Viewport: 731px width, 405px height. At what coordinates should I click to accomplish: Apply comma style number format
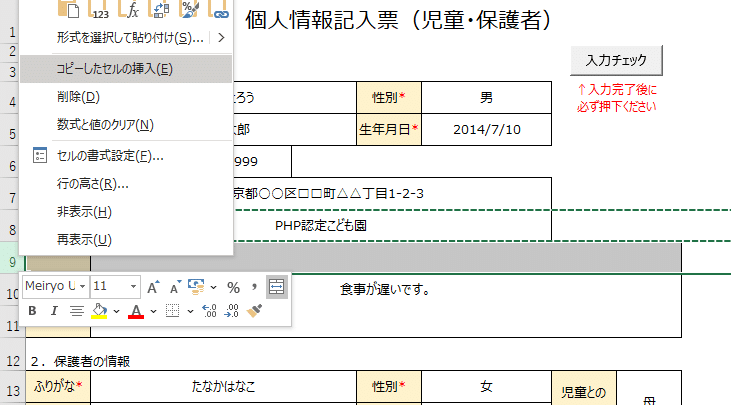[254, 288]
